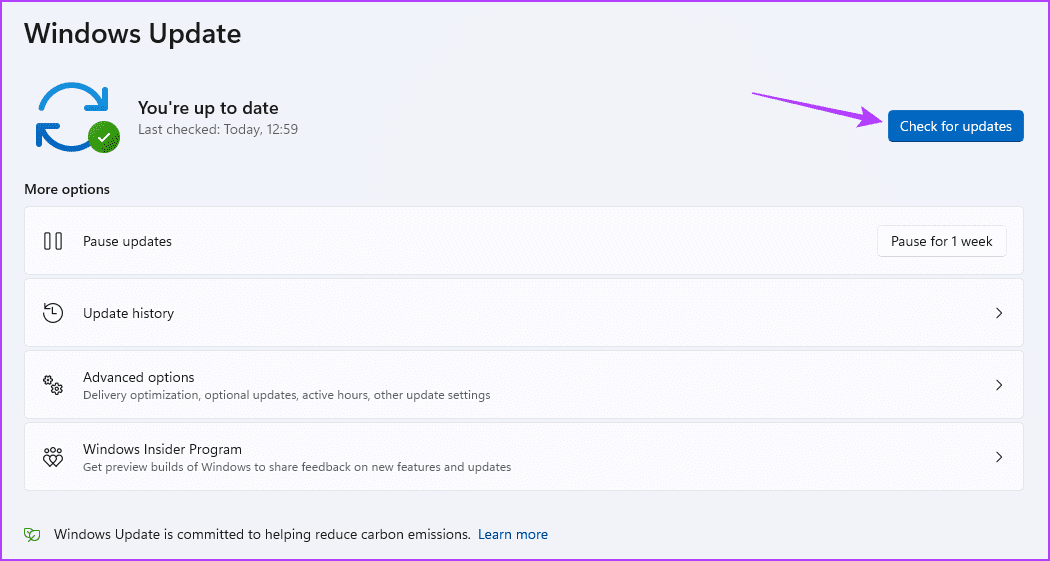Image resolution: width=1050 pixels, height=561 pixels.
Task: Click Pause for 1 week button
Action: [x=942, y=241]
